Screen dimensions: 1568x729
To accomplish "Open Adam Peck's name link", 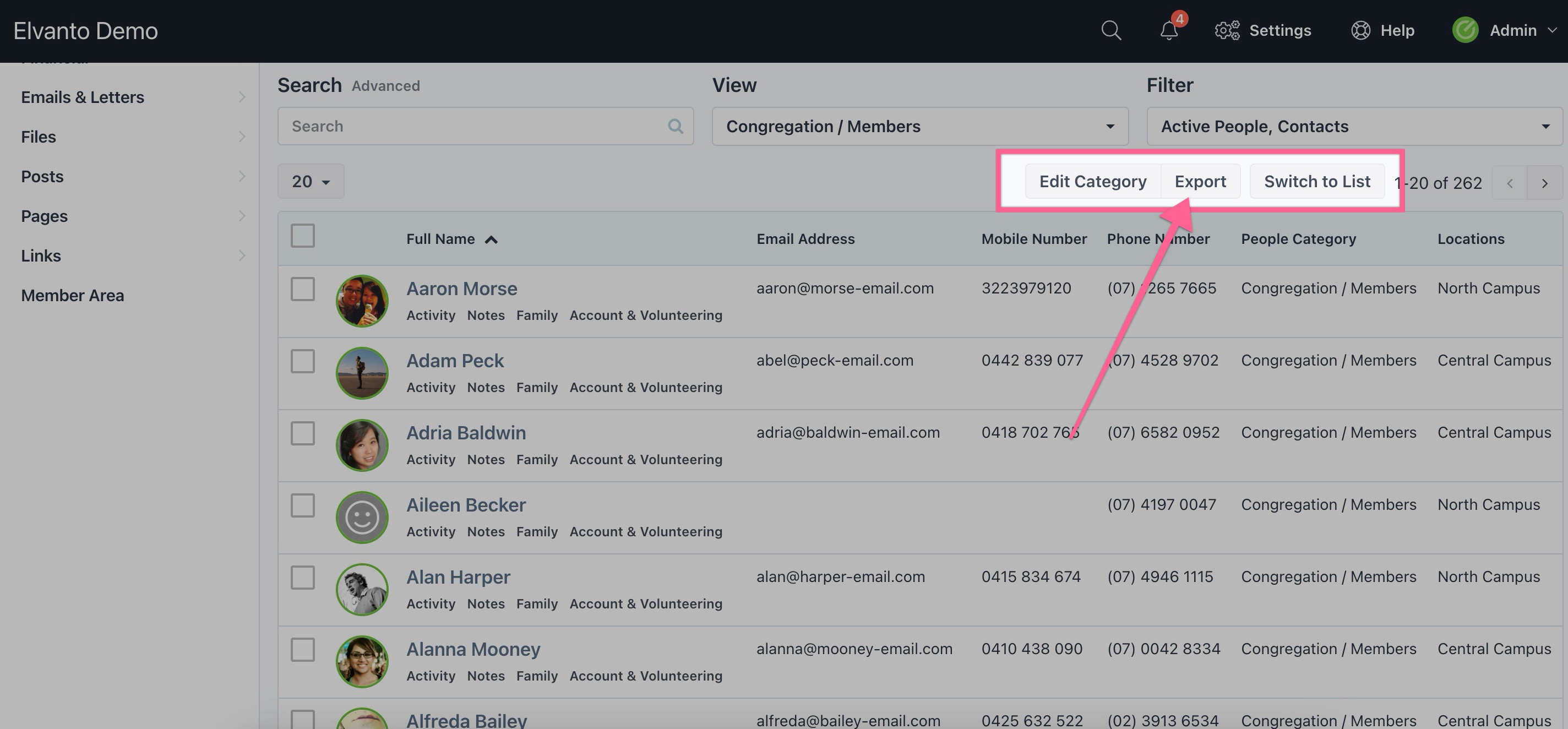I will tap(455, 360).
